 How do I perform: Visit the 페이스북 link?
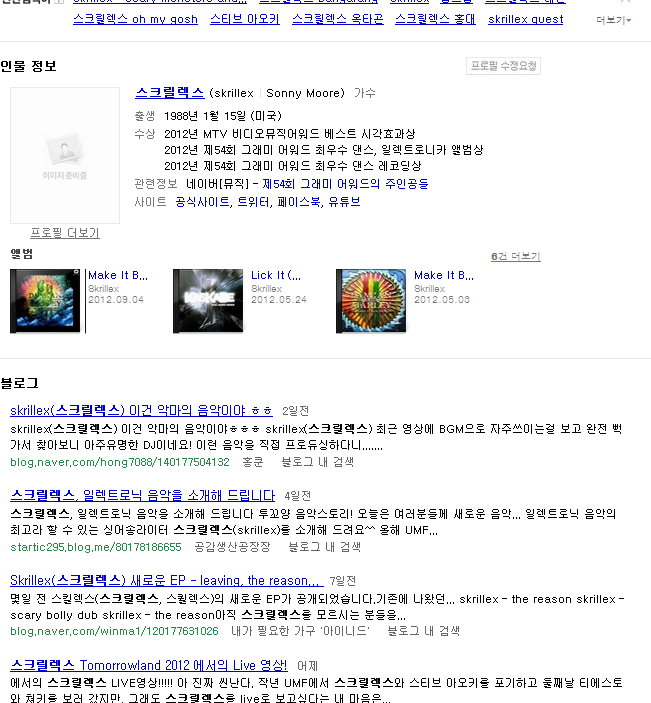(299, 202)
